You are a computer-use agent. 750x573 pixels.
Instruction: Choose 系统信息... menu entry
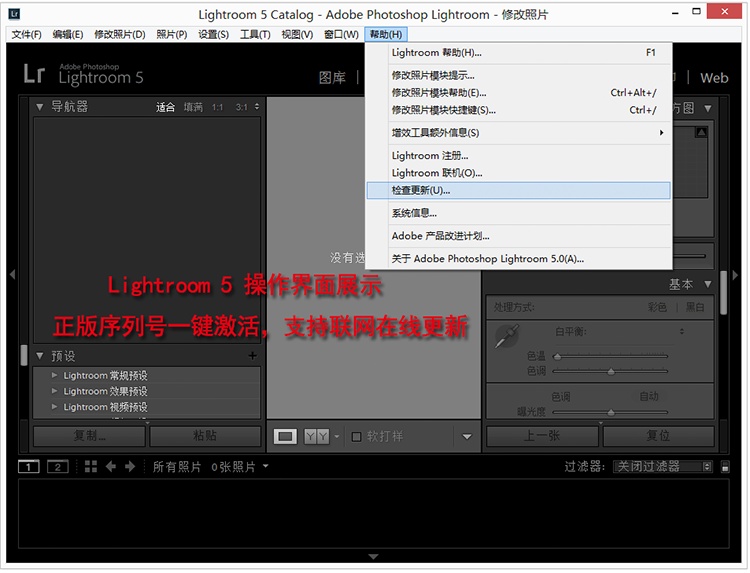pyautogui.click(x=518, y=213)
